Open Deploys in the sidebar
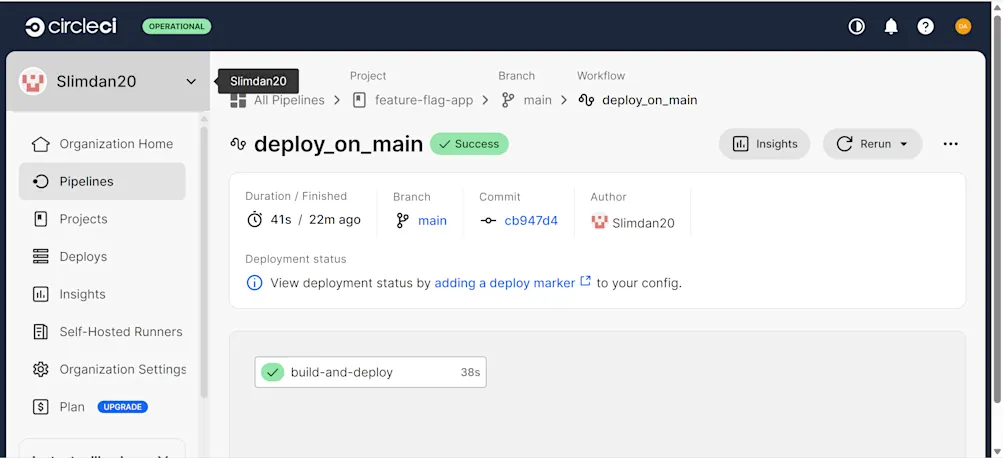Screen dimensions: 1003x458 [x=102, y=257]
